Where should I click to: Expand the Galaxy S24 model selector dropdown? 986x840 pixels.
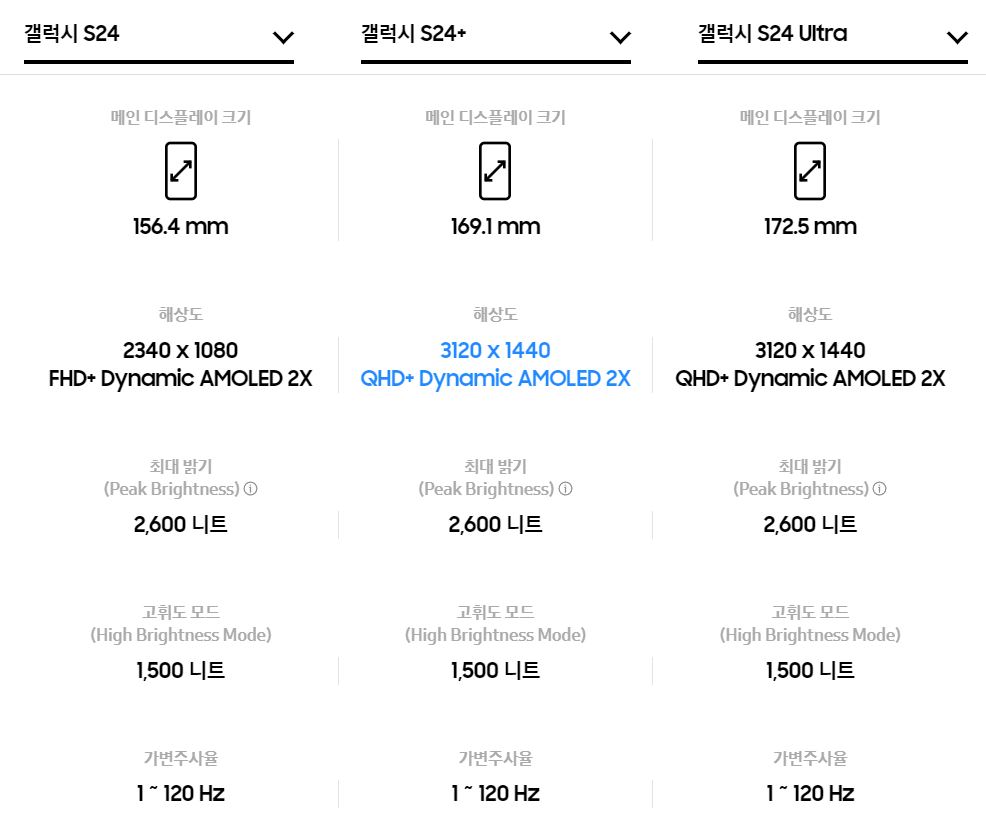pyautogui.click(x=283, y=37)
